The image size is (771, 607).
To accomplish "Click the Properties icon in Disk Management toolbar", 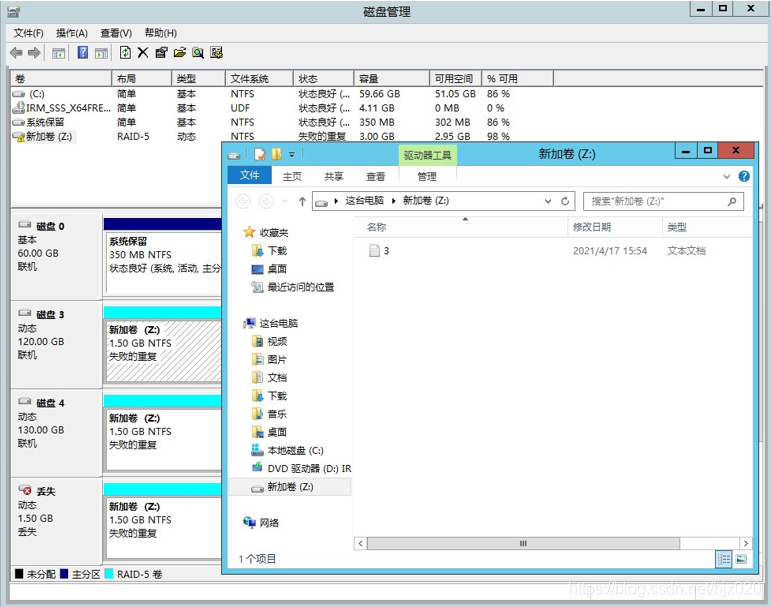I will click(161, 53).
